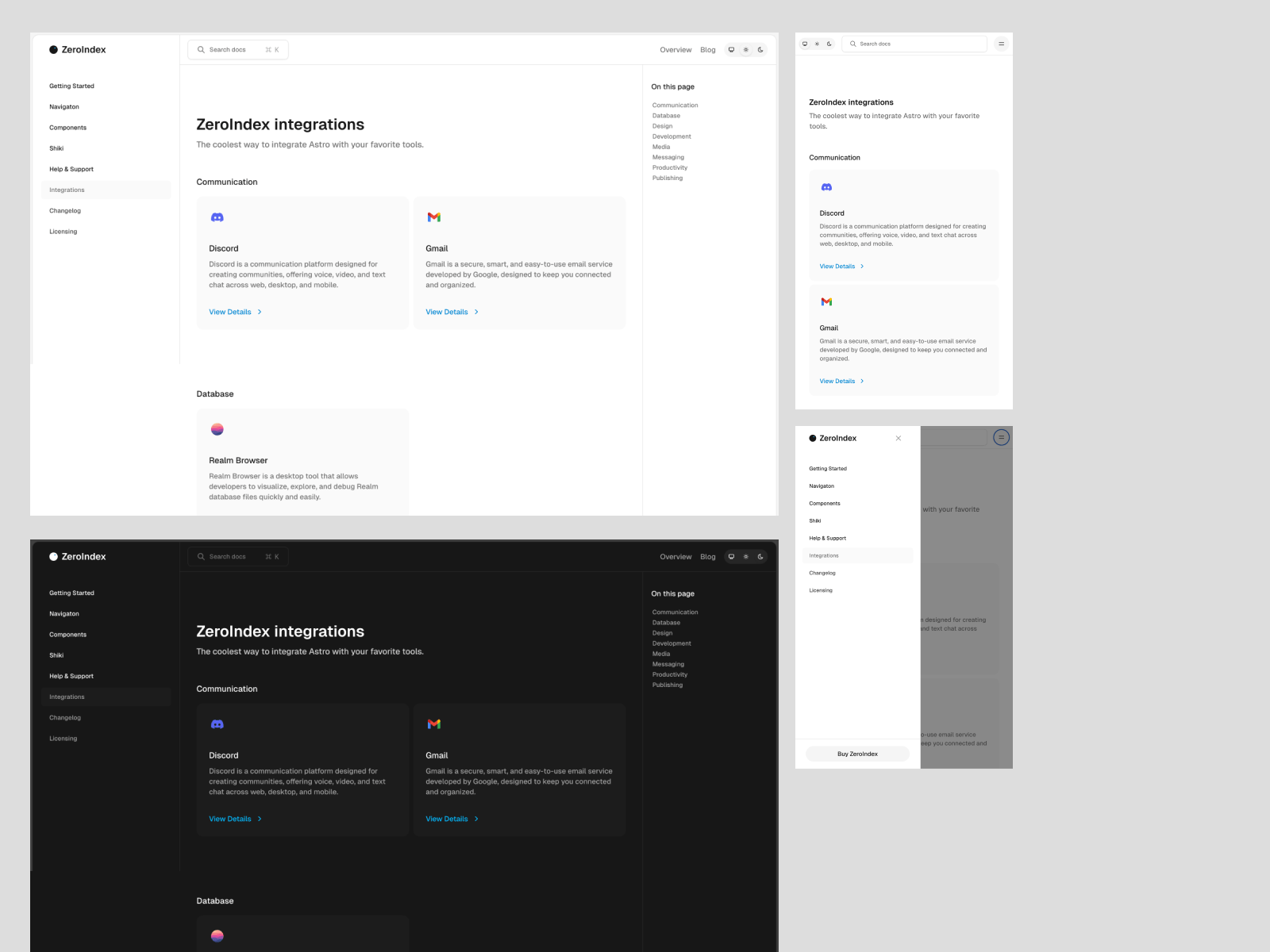Jump to Development in light On this page
1270x952 pixels.
tap(672, 136)
